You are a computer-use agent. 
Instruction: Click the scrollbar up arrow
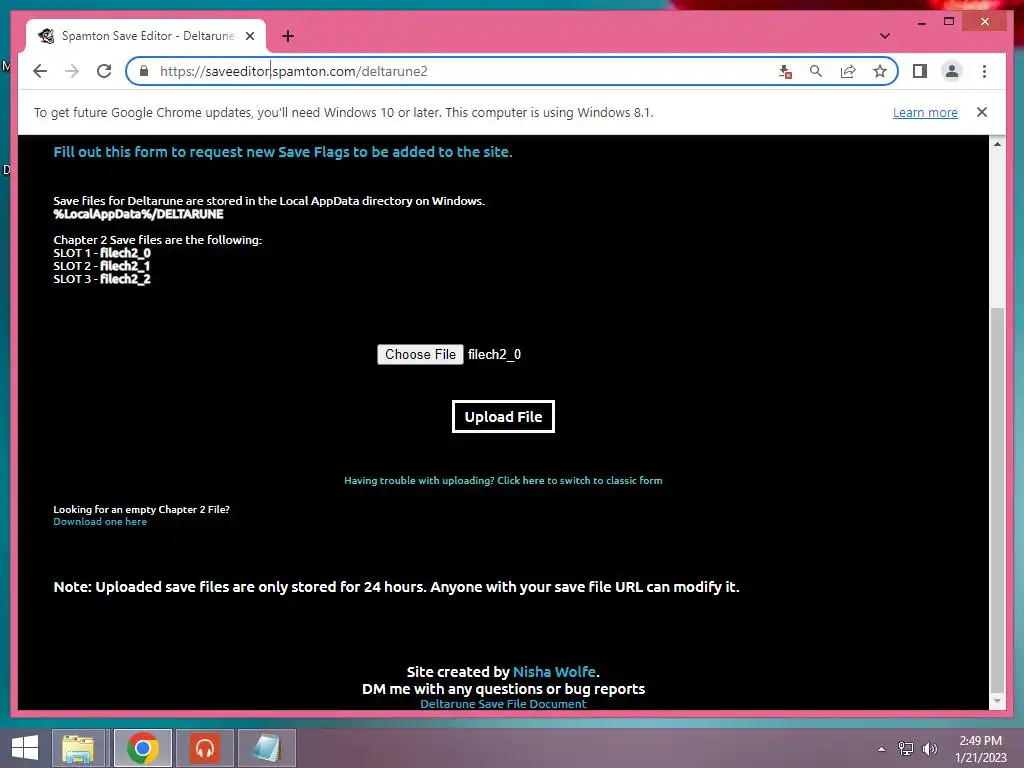point(997,144)
